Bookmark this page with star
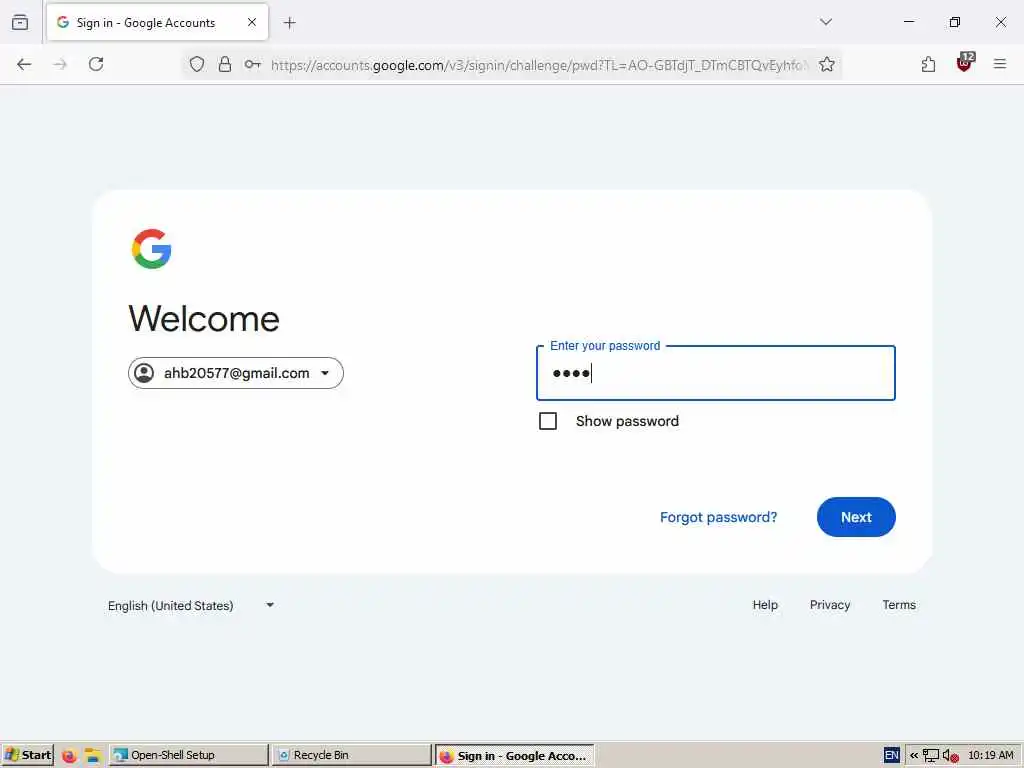Screen dimensions: 1024x768 (x=827, y=64)
